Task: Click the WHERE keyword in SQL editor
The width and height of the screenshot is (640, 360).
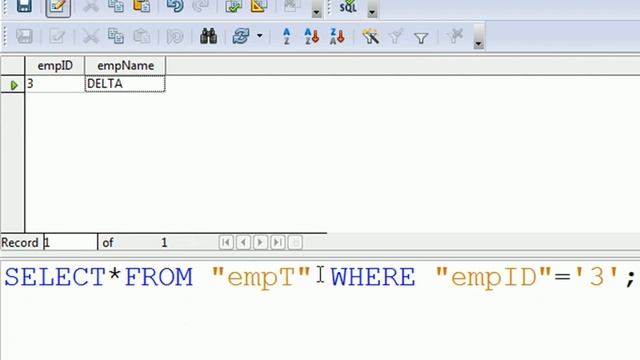Action: (x=373, y=277)
